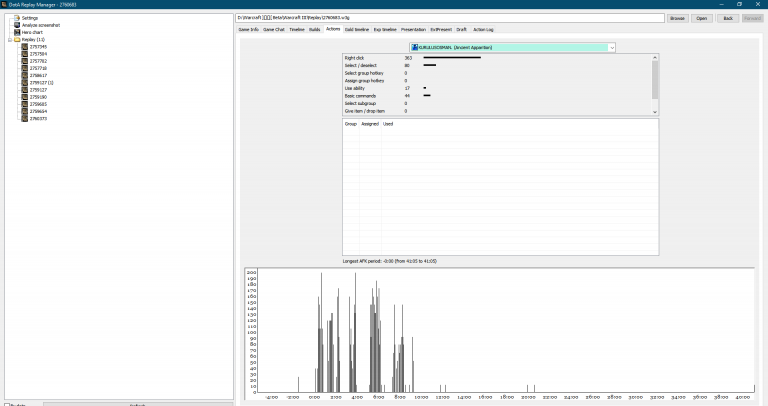Open replay 2760373 at list bottom

[39, 118]
